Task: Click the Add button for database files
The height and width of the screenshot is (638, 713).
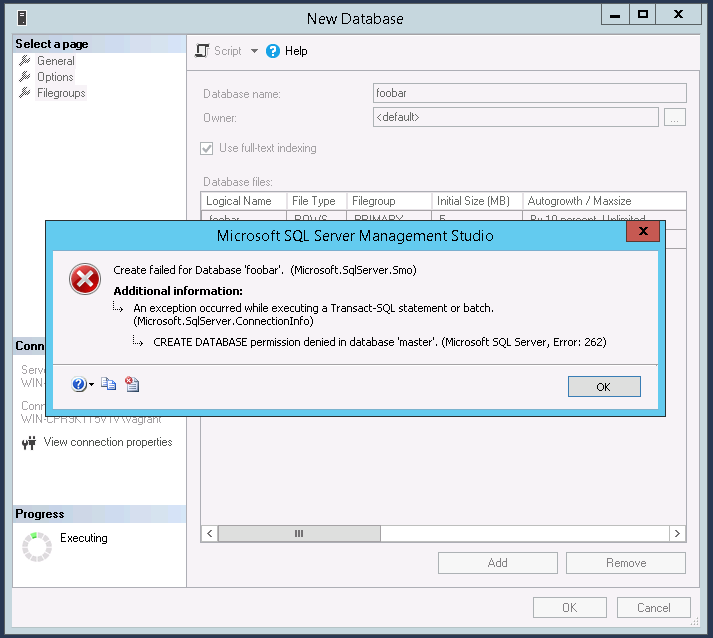Action: (498, 563)
